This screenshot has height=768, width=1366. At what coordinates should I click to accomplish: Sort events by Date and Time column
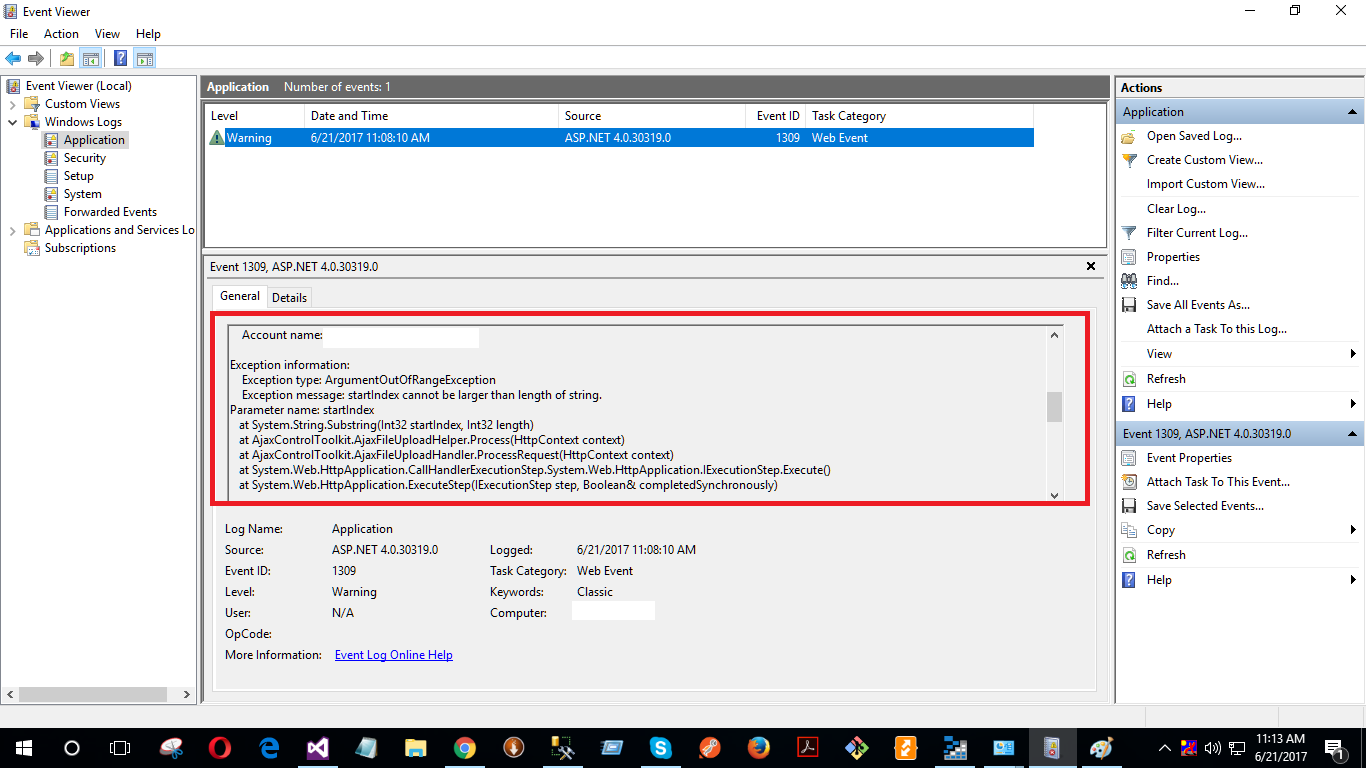(431, 116)
